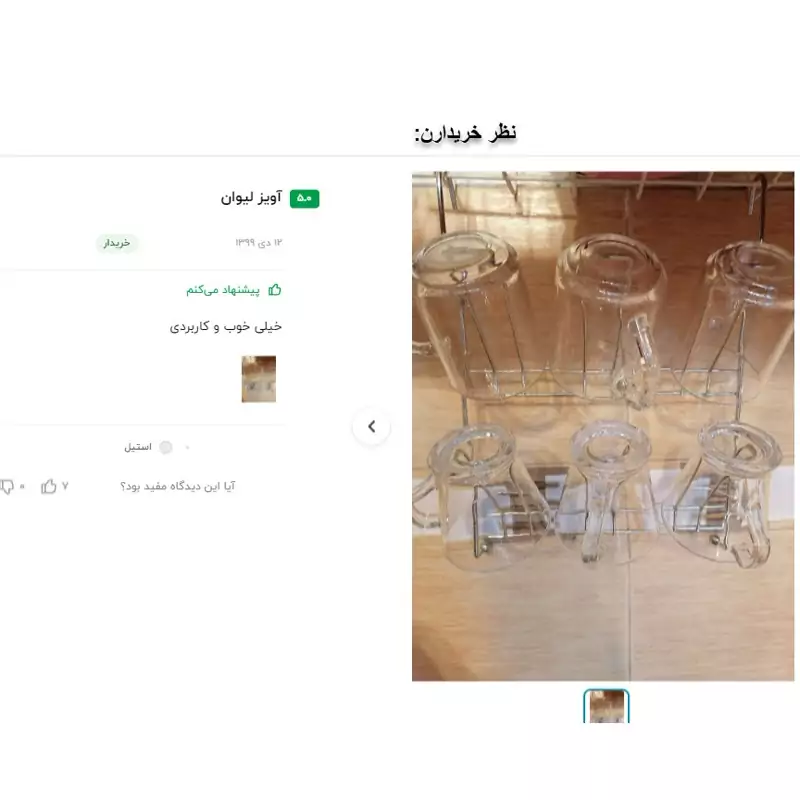800x800 pixels.
Task: Select the thumbnail below the main photo
Action: click(x=606, y=706)
